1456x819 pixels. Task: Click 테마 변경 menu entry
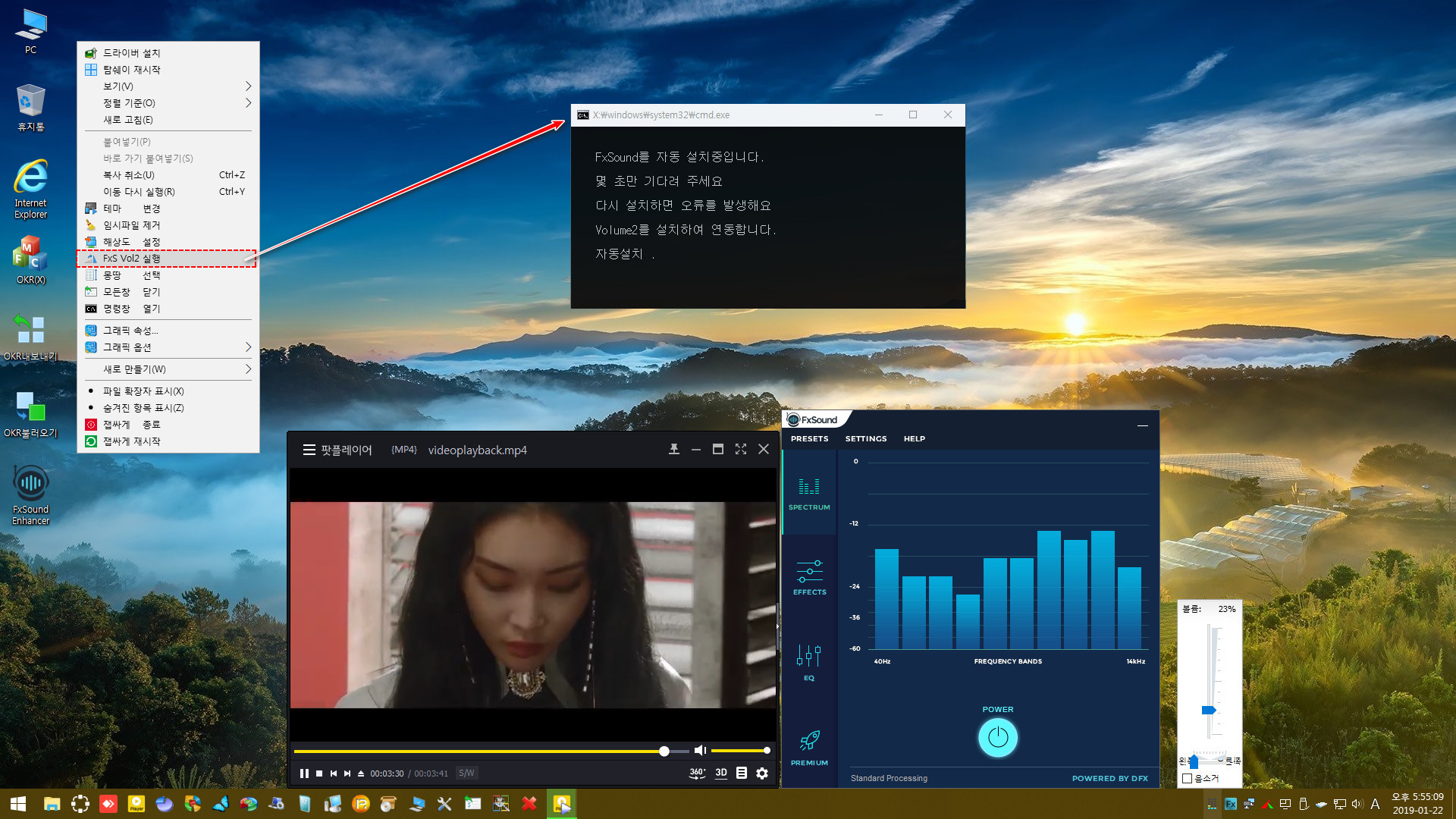(x=168, y=209)
